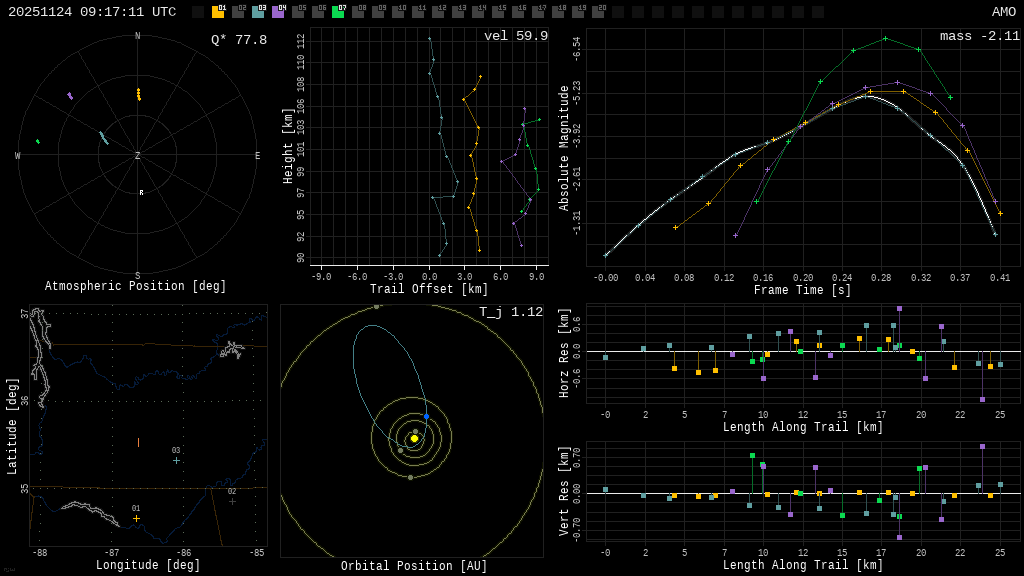Select inactive station 20 box in top bar
Screen dimensions: 1024x576
pyautogui.click(x=598, y=12)
